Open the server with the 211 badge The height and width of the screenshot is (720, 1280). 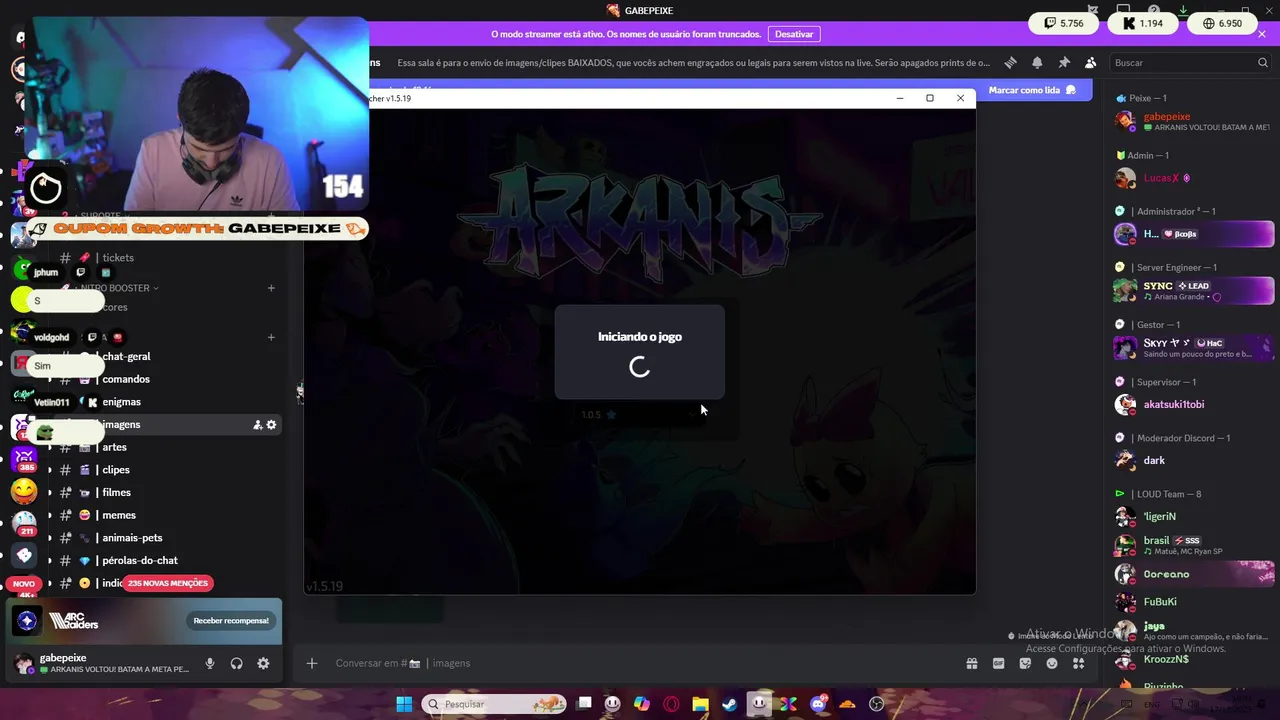tap(24, 523)
